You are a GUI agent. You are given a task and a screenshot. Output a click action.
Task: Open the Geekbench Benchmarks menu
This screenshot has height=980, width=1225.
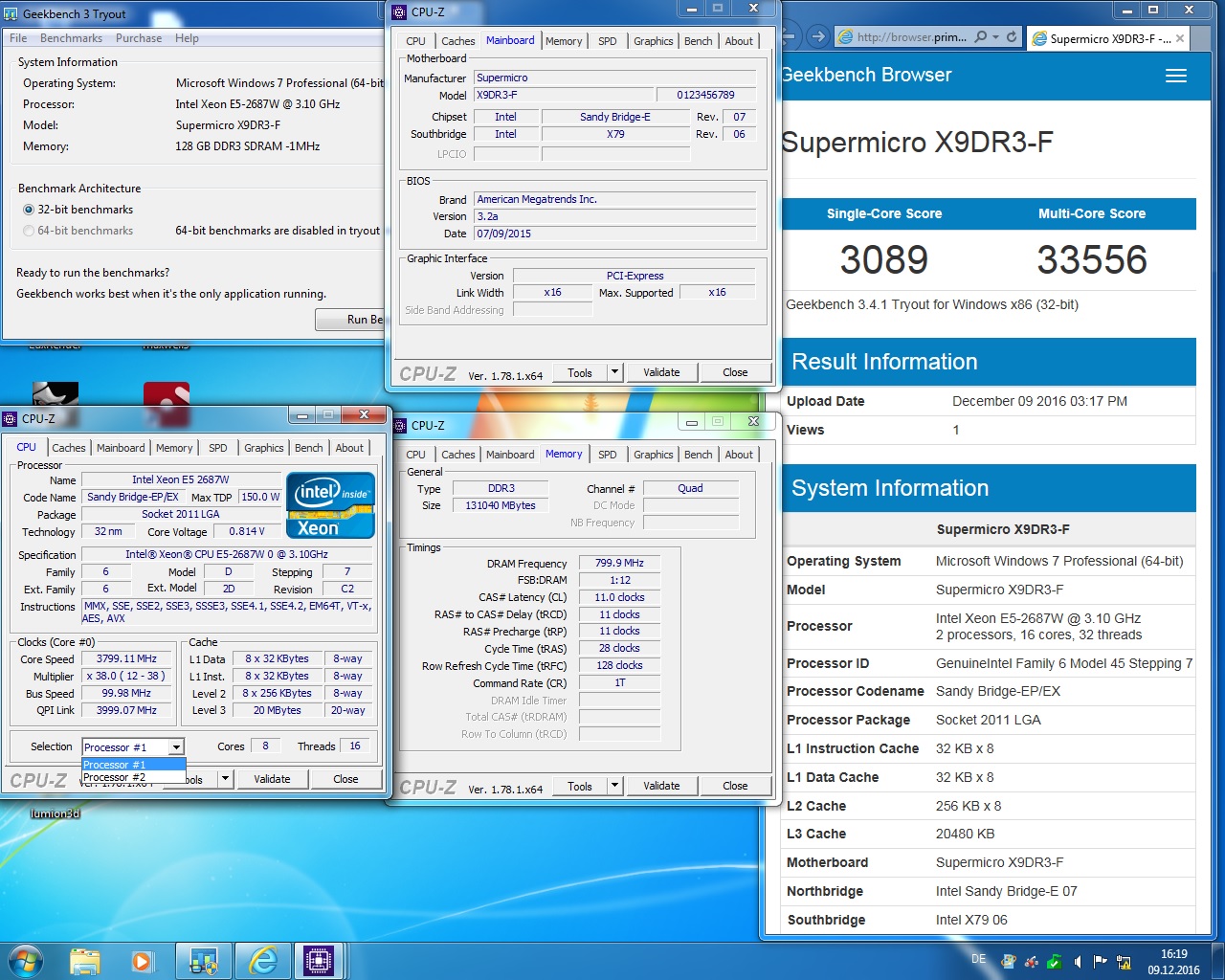click(71, 38)
